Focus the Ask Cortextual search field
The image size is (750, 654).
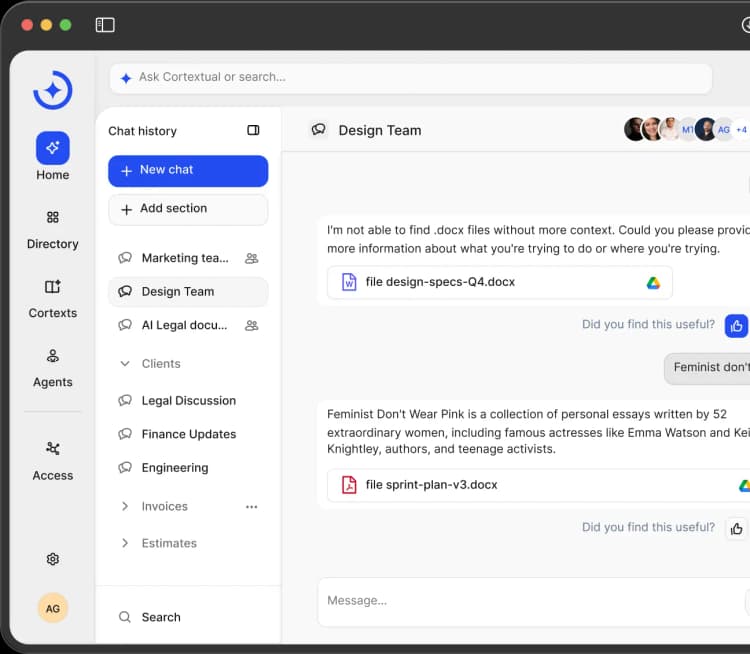tap(411, 78)
